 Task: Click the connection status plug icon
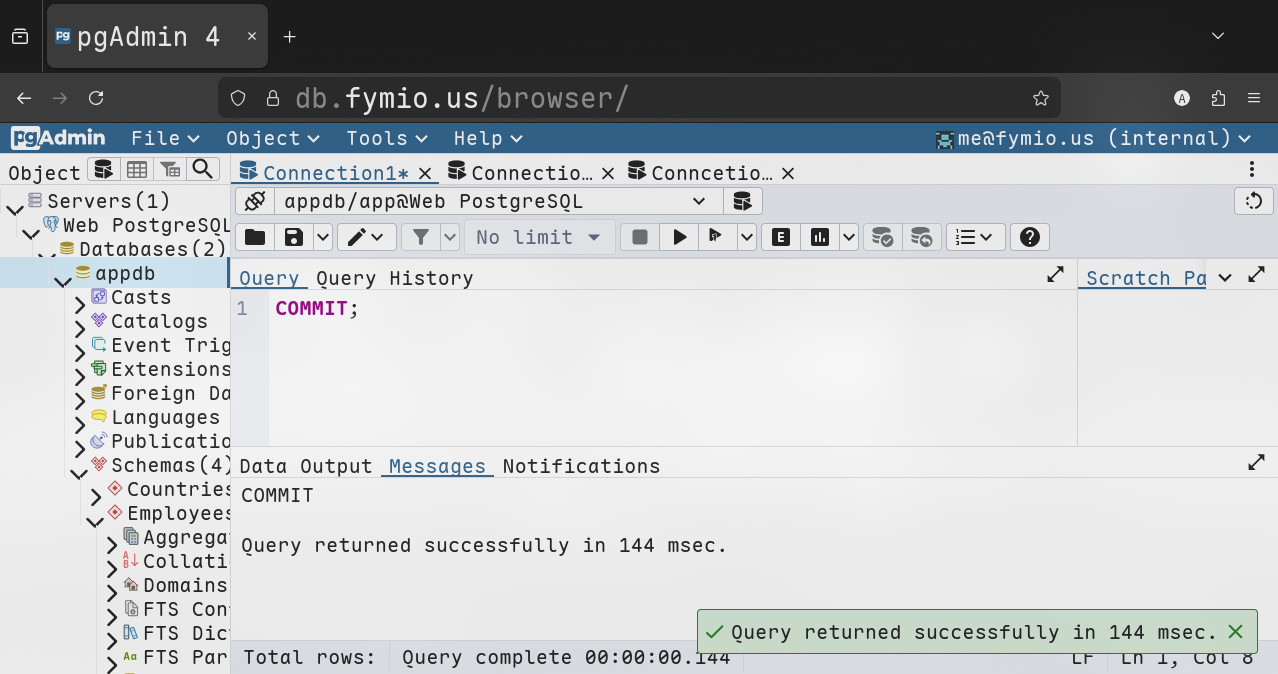(254, 201)
